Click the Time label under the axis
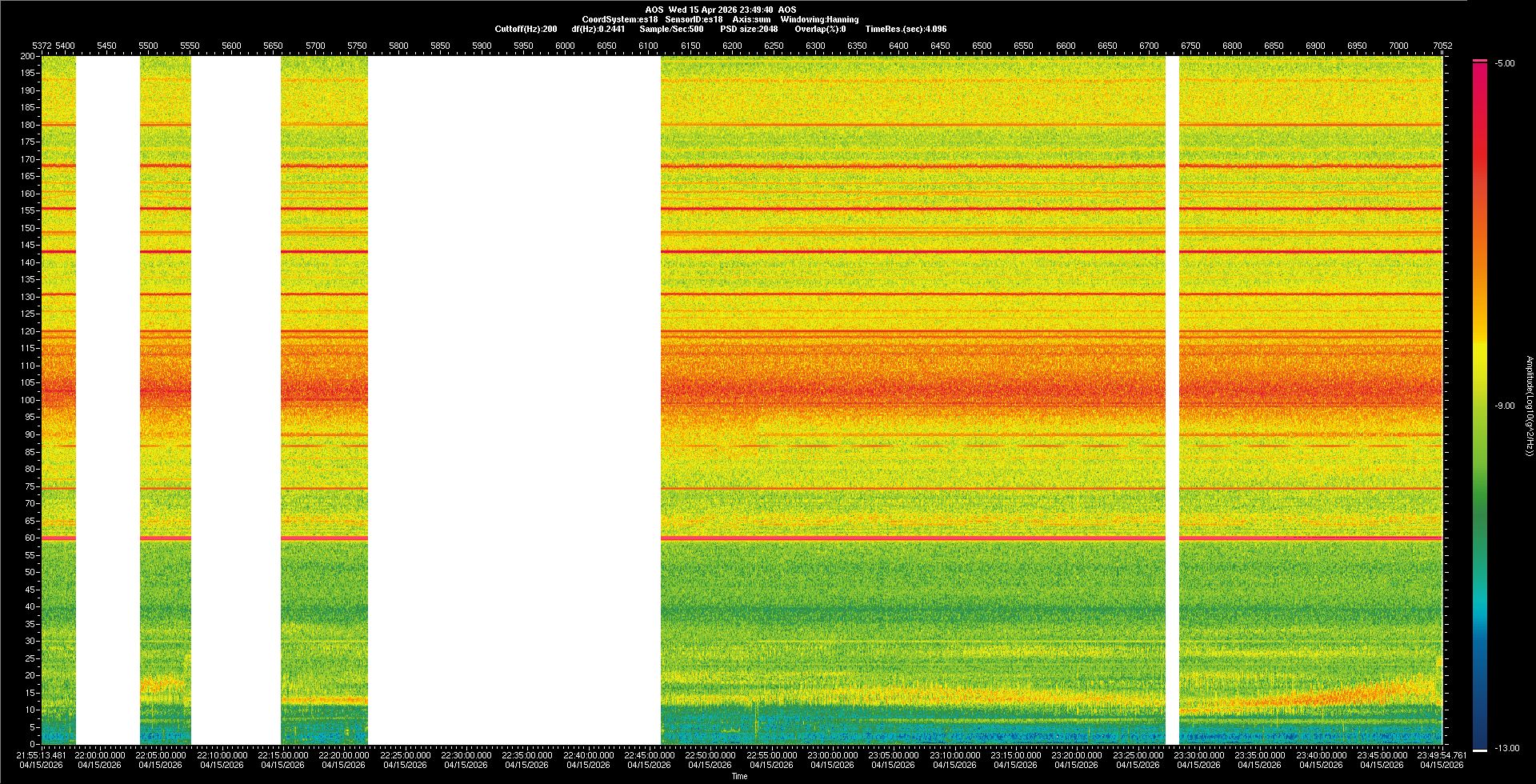This screenshot has width=1536, height=784. pos(739,776)
